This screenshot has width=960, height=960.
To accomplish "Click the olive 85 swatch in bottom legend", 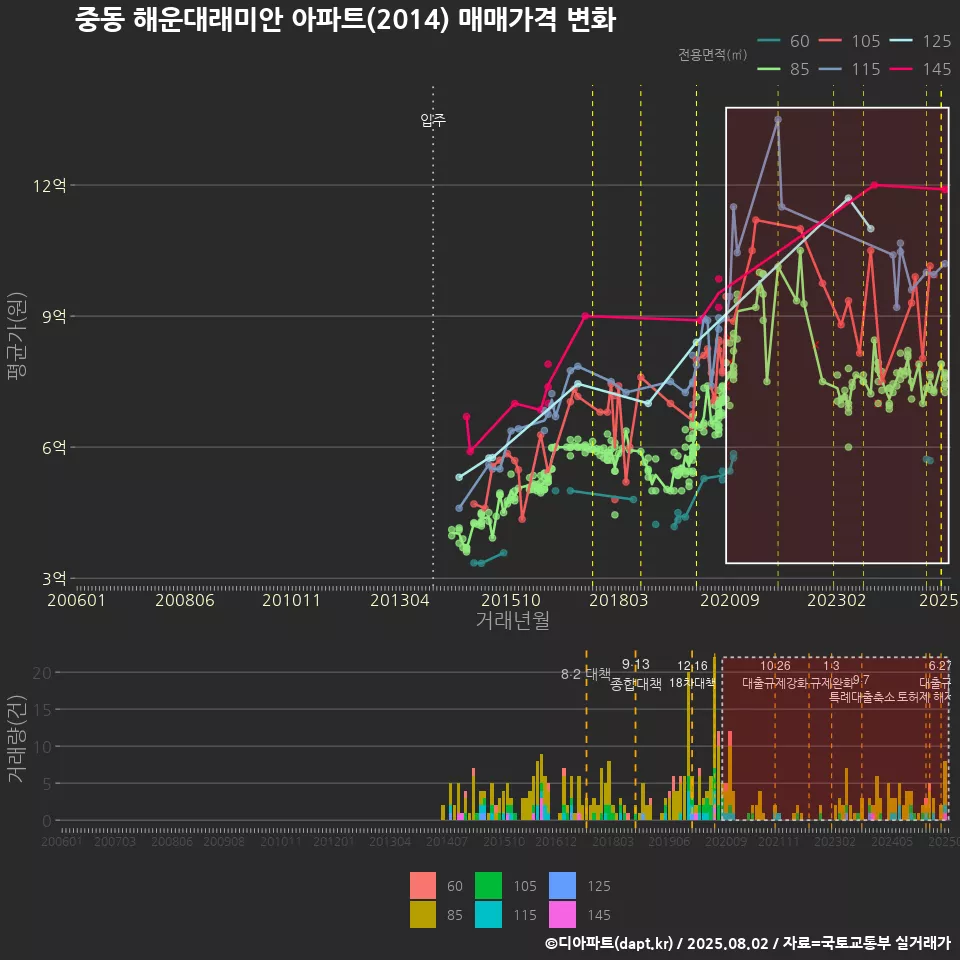I will pos(422,914).
